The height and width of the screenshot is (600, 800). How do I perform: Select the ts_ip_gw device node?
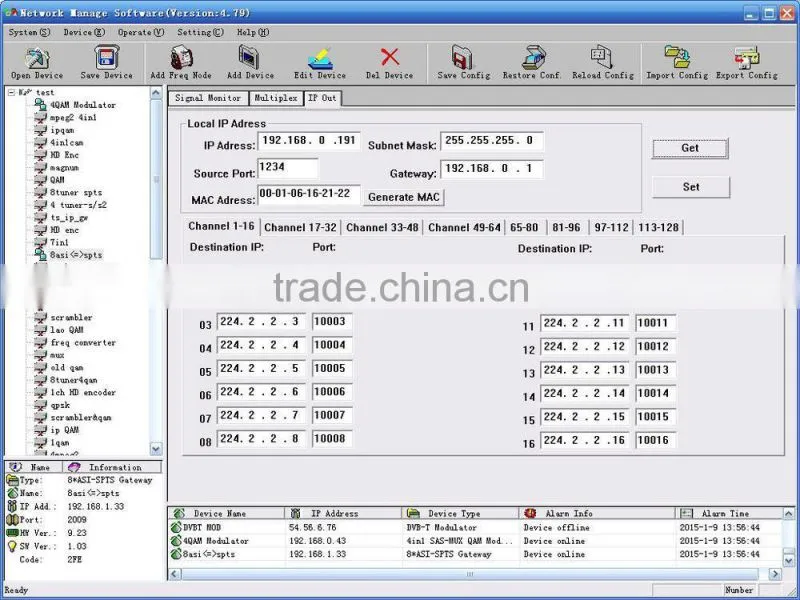coord(69,217)
